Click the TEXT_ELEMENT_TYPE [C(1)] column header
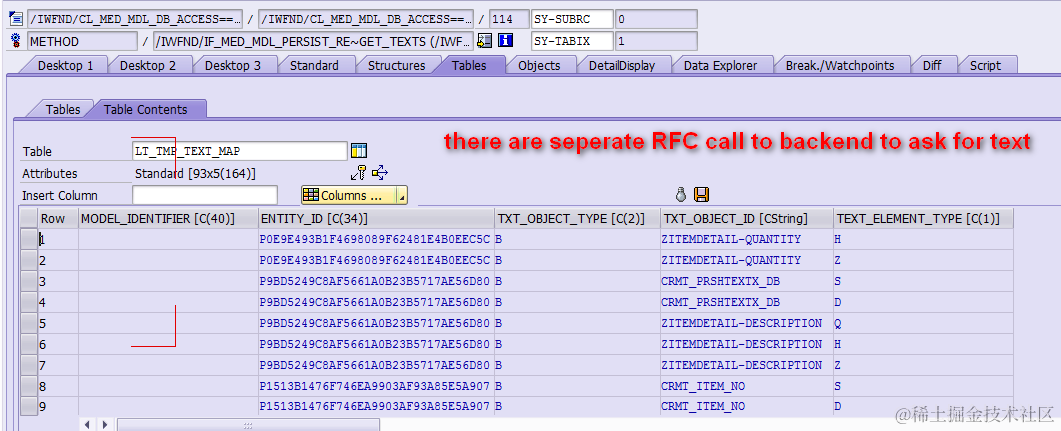1061x431 pixels. [923, 218]
